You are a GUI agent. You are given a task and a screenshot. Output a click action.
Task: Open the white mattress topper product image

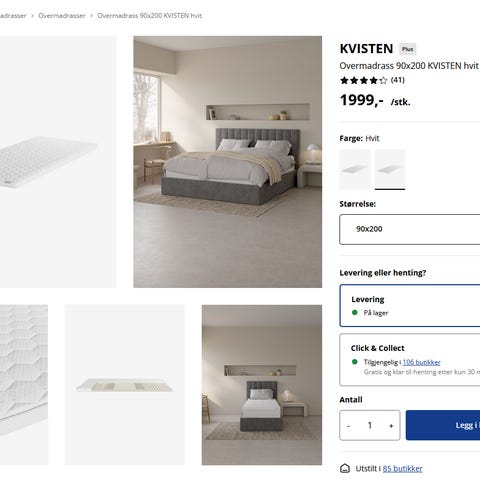tap(58, 162)
